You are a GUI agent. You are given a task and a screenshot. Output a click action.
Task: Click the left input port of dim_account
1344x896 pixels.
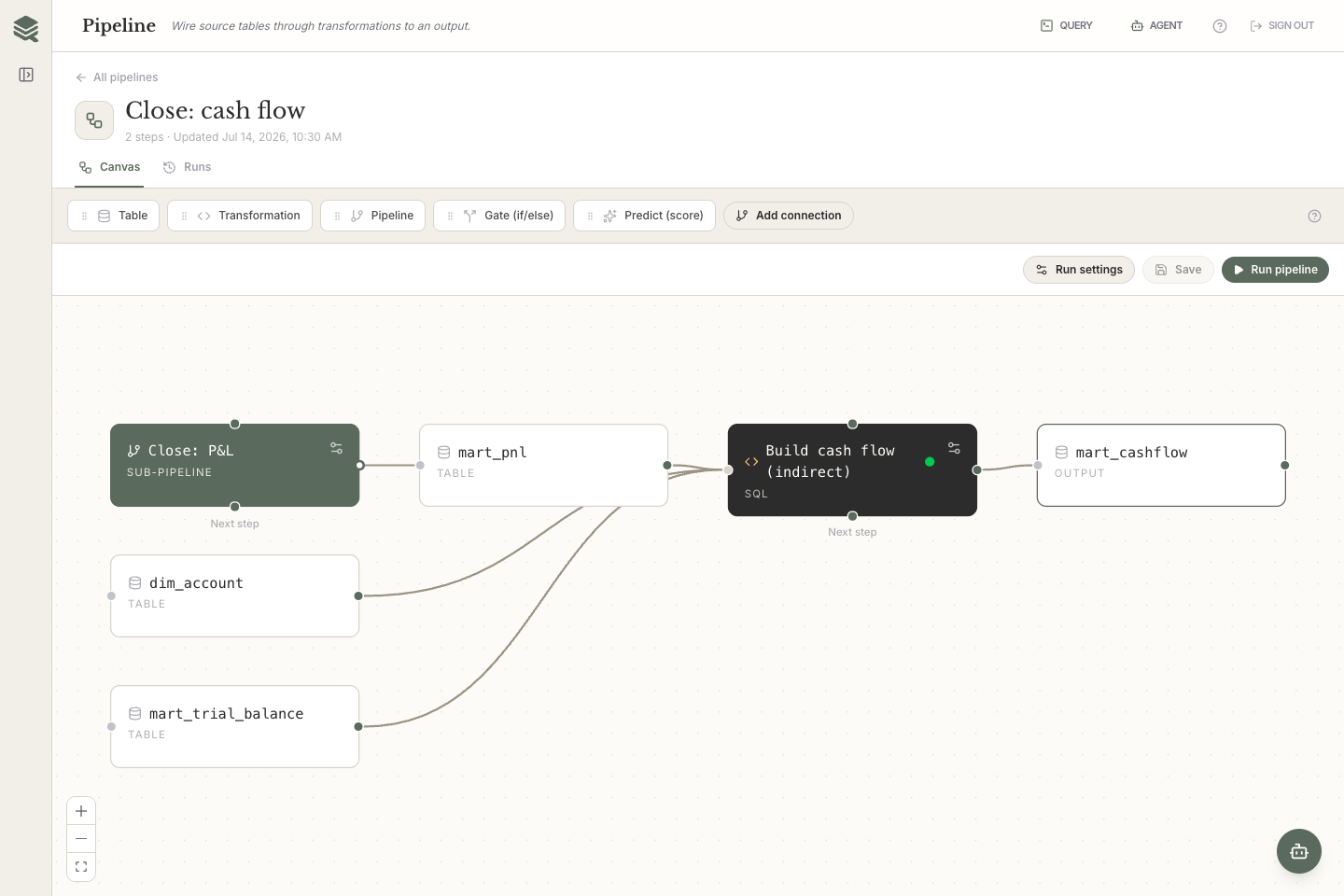click(111, 595)
